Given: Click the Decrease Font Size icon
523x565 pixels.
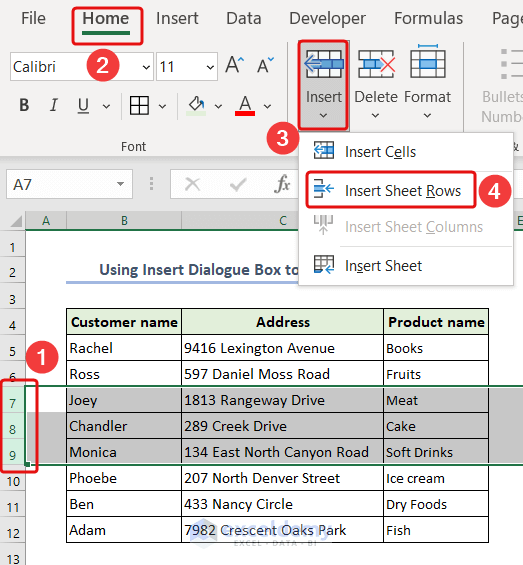Looking at the screenshot, I should 266,65.
